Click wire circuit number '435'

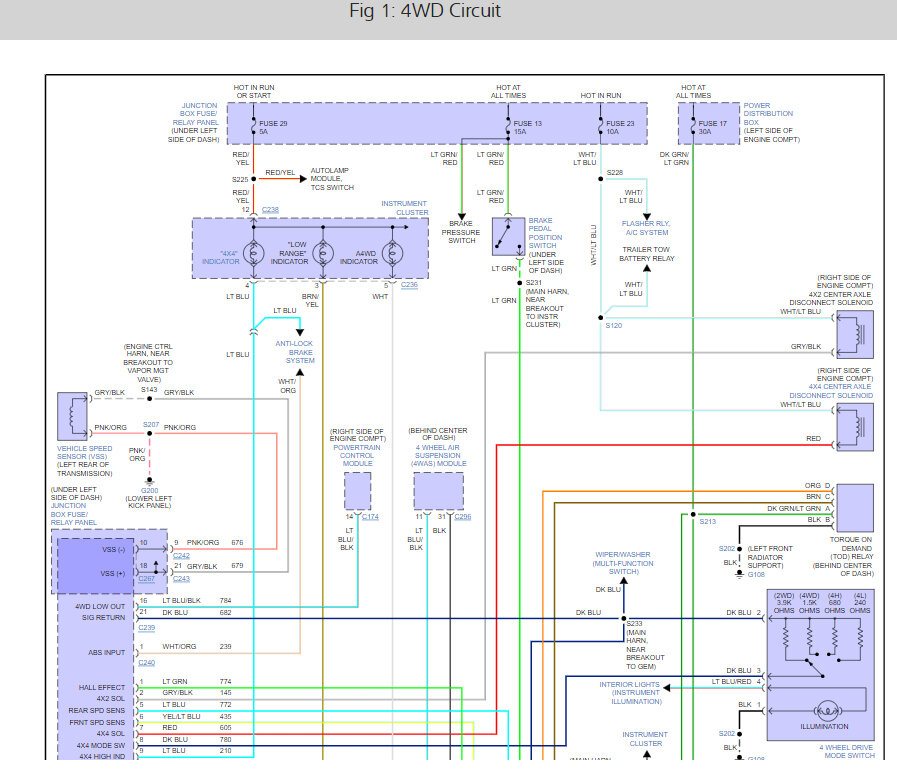click(x=225, y=716)
